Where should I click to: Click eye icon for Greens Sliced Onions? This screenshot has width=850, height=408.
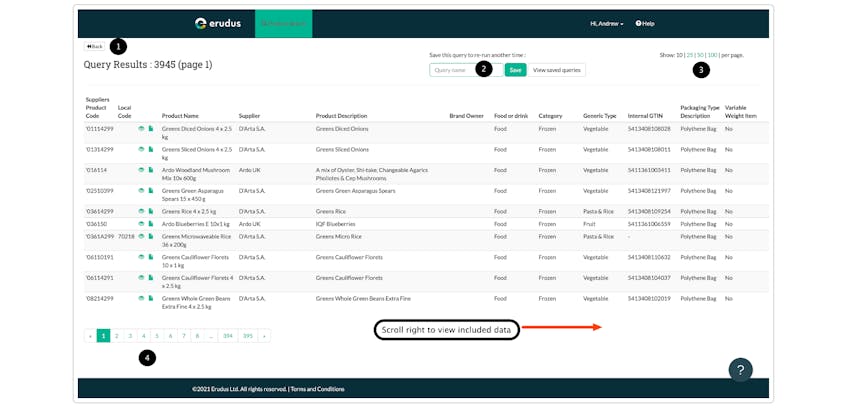[x=141, y=149]
